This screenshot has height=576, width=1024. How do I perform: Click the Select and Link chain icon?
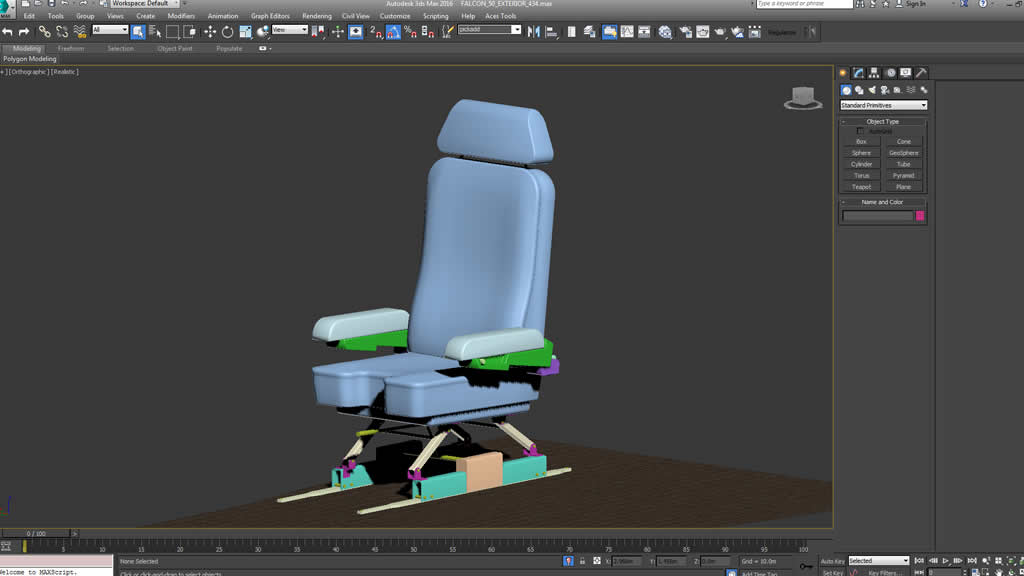click(45, 32)
